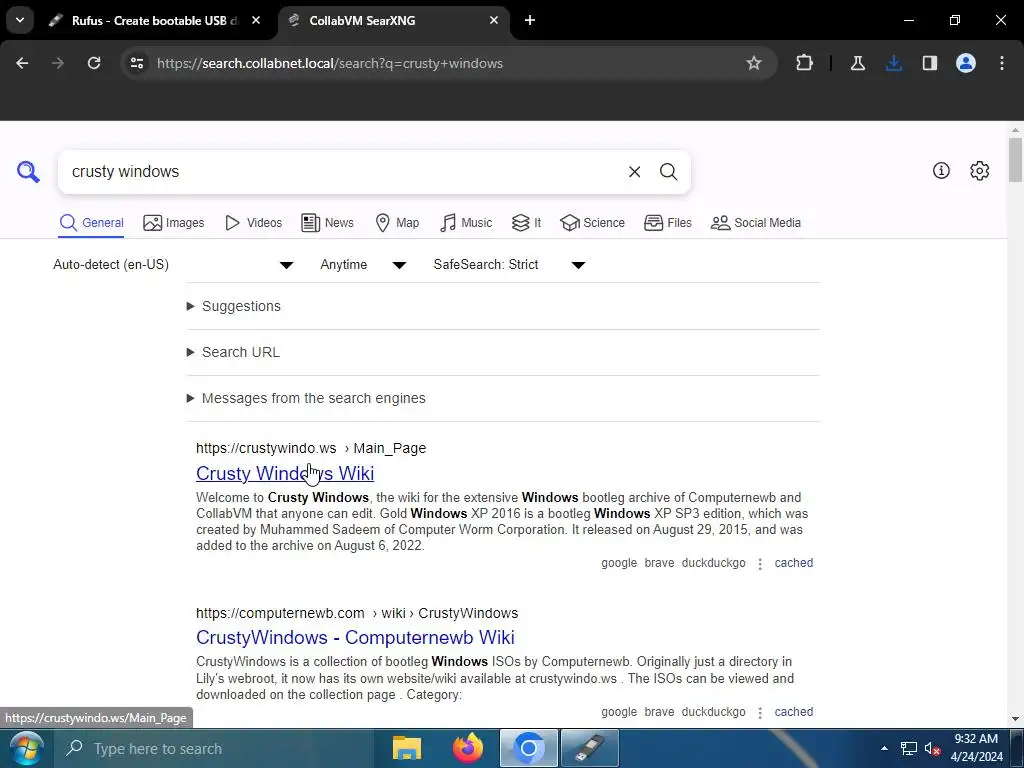Click duckduckgo engine under first result
This screenshot has height=768, width=1024.
click(713, 563)
